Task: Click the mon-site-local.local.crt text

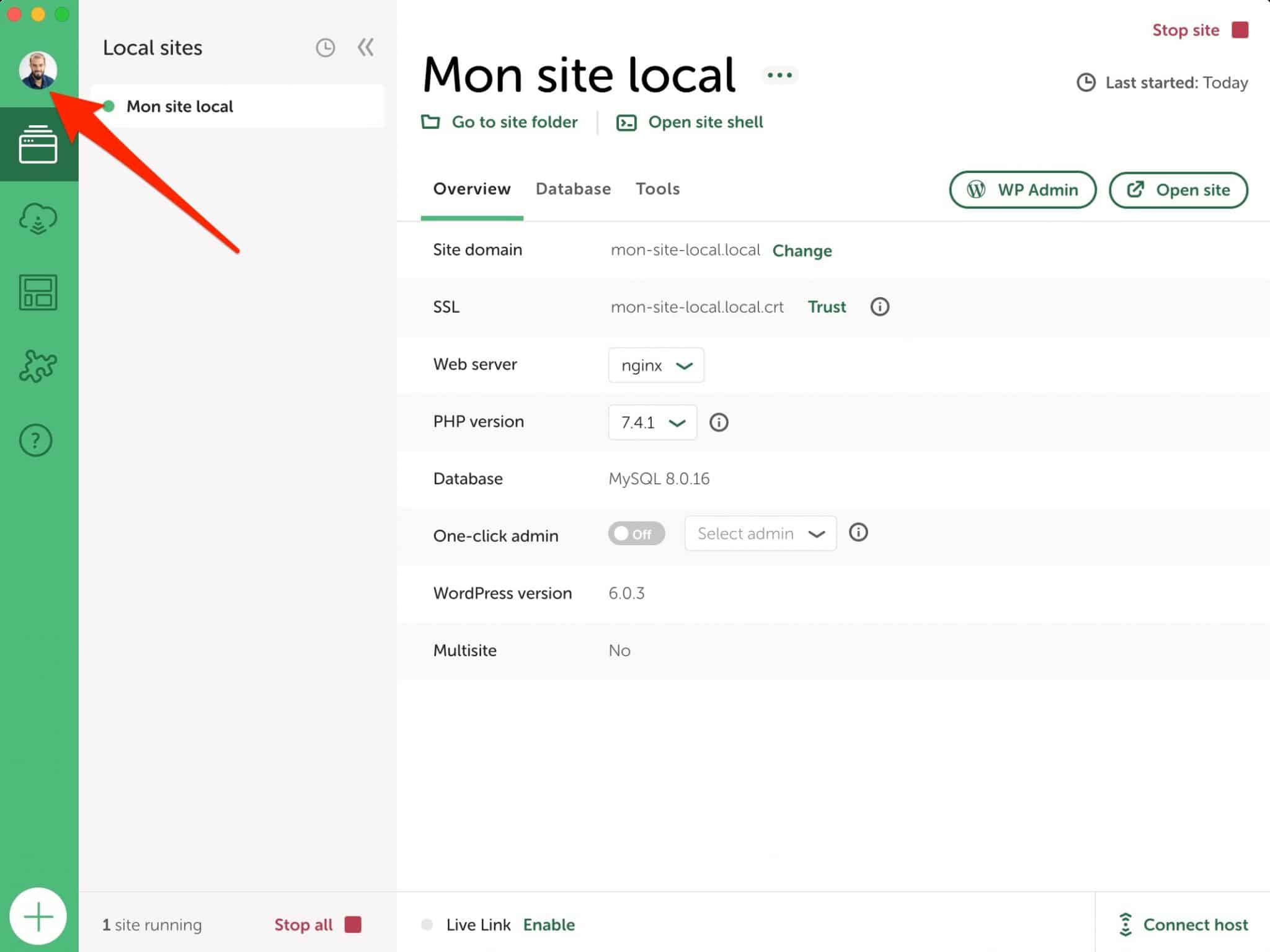Action: point(697,306)
